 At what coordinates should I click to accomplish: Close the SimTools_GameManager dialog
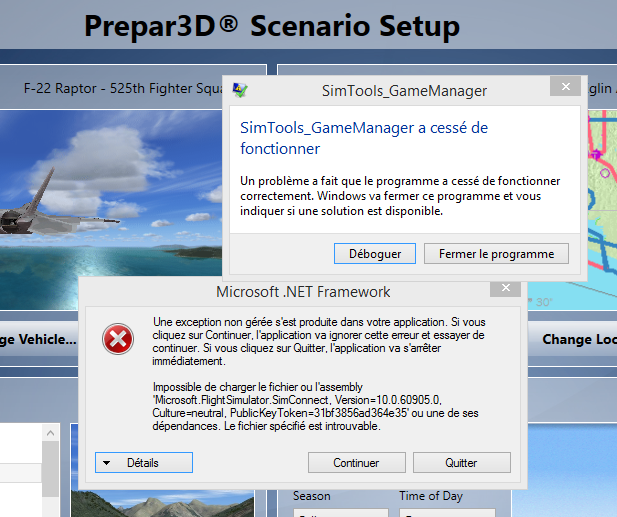coord(565,86)
